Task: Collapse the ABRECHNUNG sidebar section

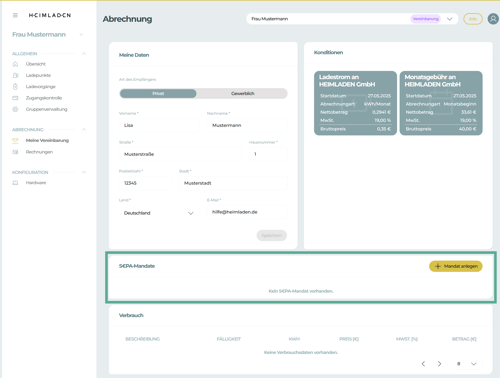Action: 84,129
